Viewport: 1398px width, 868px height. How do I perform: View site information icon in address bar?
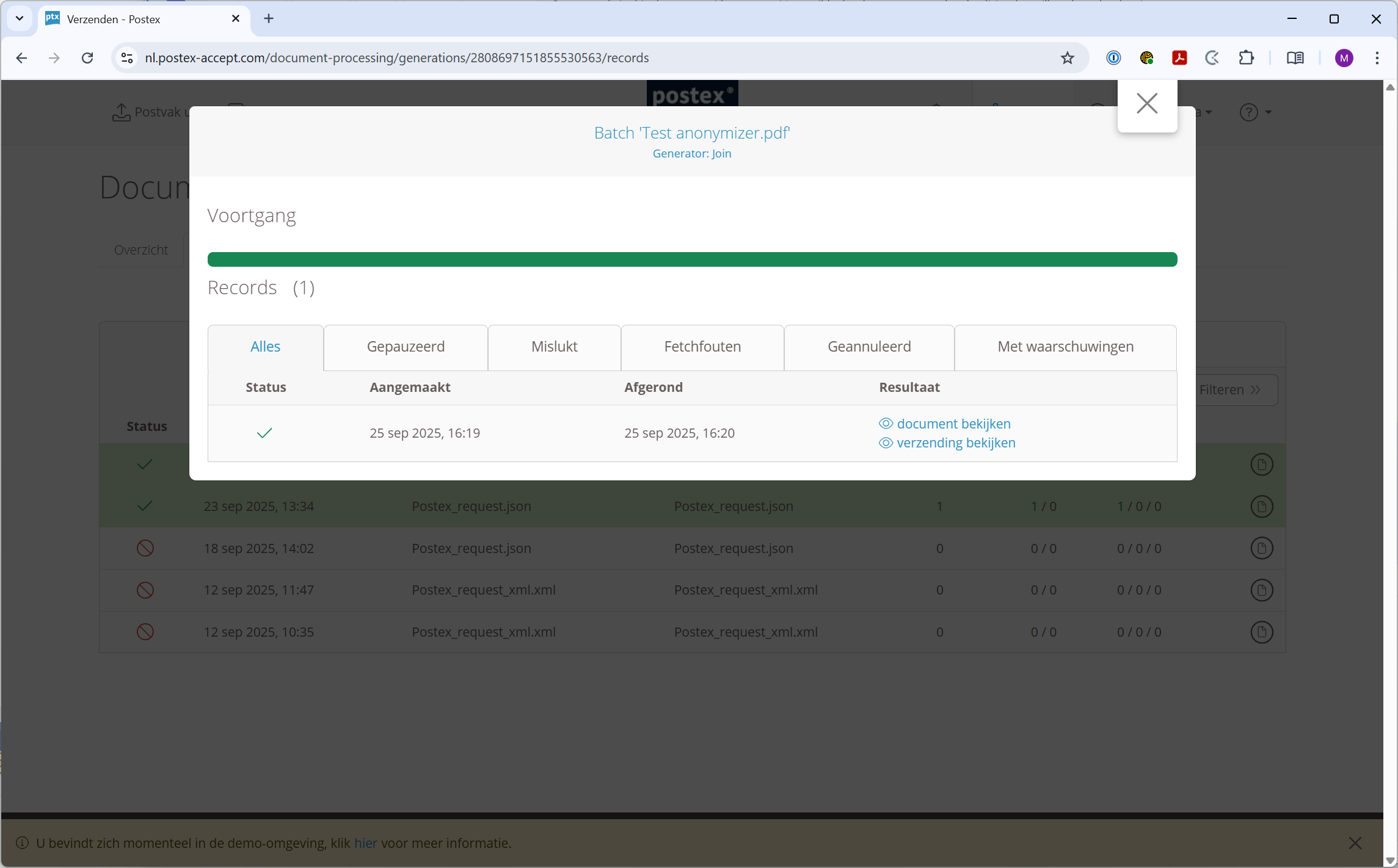[x=127, y=58]
